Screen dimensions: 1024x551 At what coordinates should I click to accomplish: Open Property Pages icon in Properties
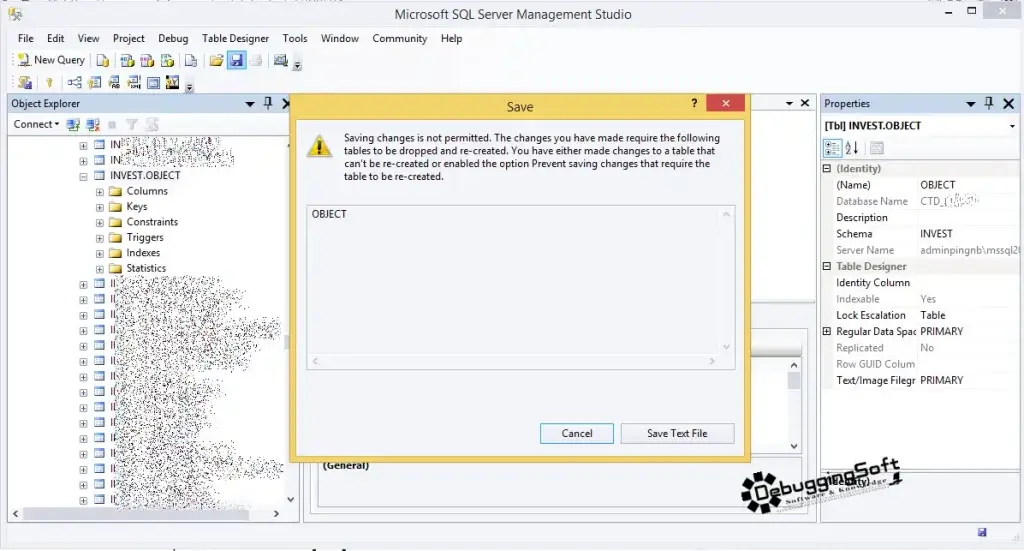(x=876, y=148)
